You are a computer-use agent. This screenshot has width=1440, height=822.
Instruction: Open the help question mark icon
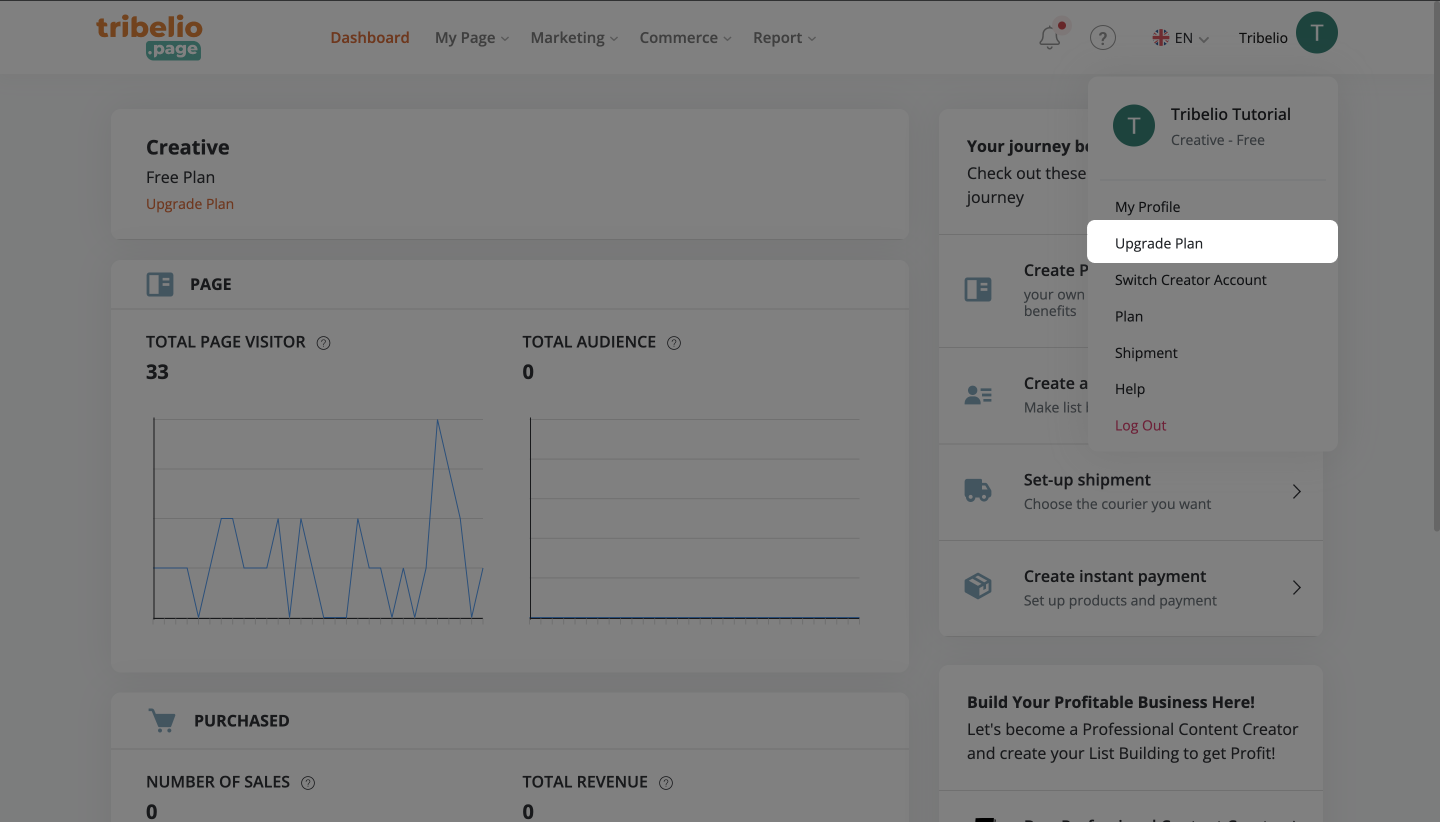click(x=1102, y=38)
